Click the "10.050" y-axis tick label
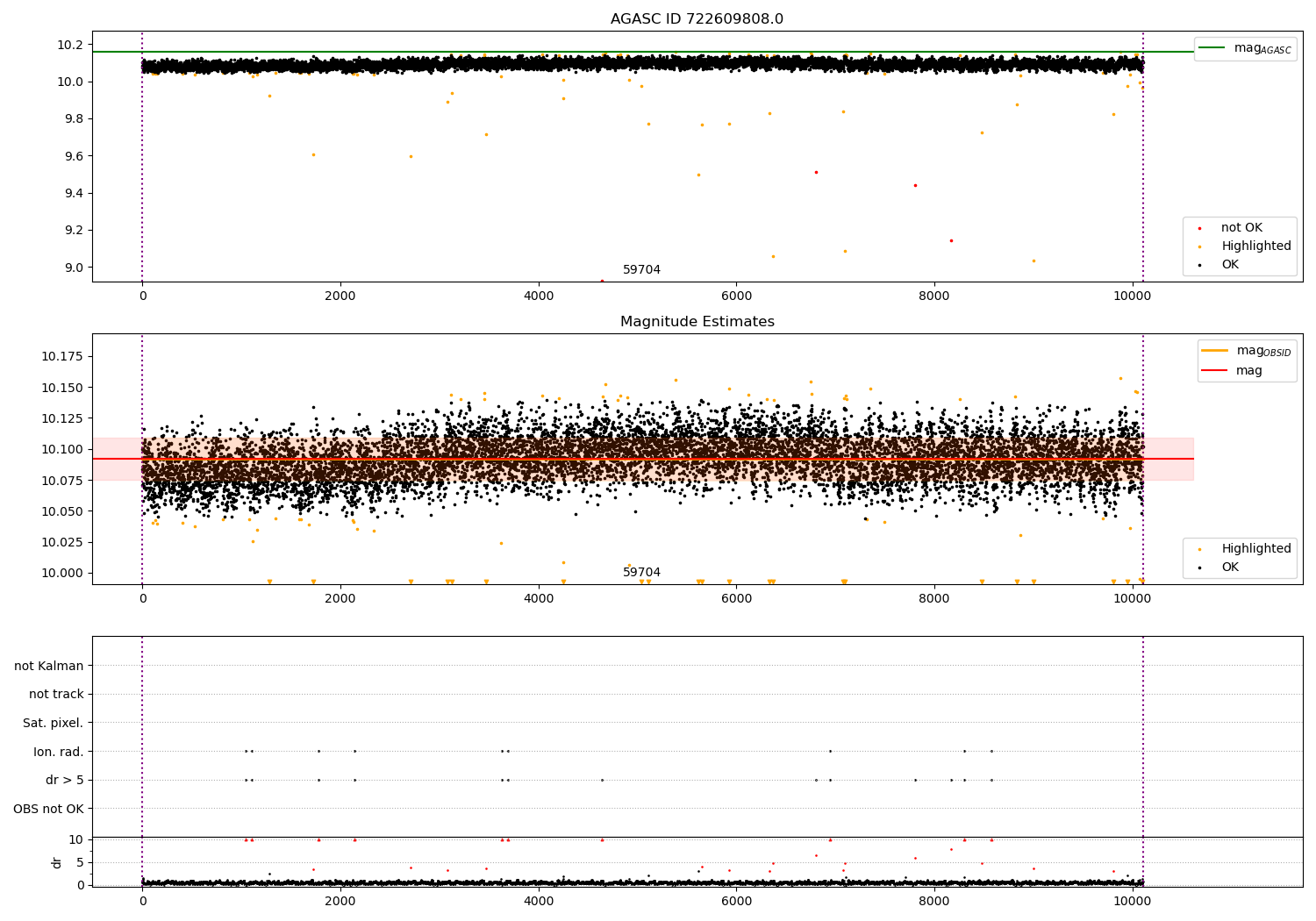The height and width of the screenshot is (921, 1316). [x=63, y=511]
